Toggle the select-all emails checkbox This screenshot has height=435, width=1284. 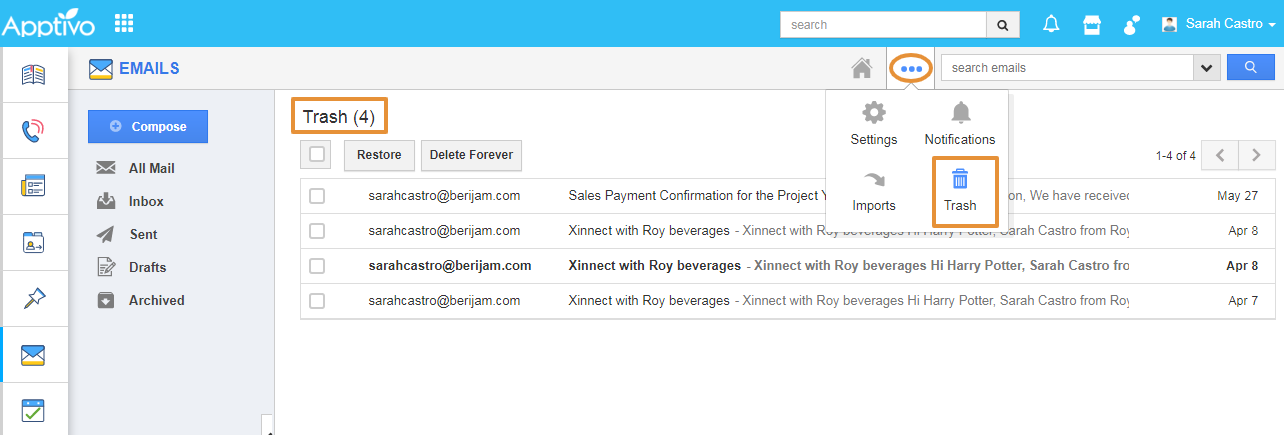point(317,154)
